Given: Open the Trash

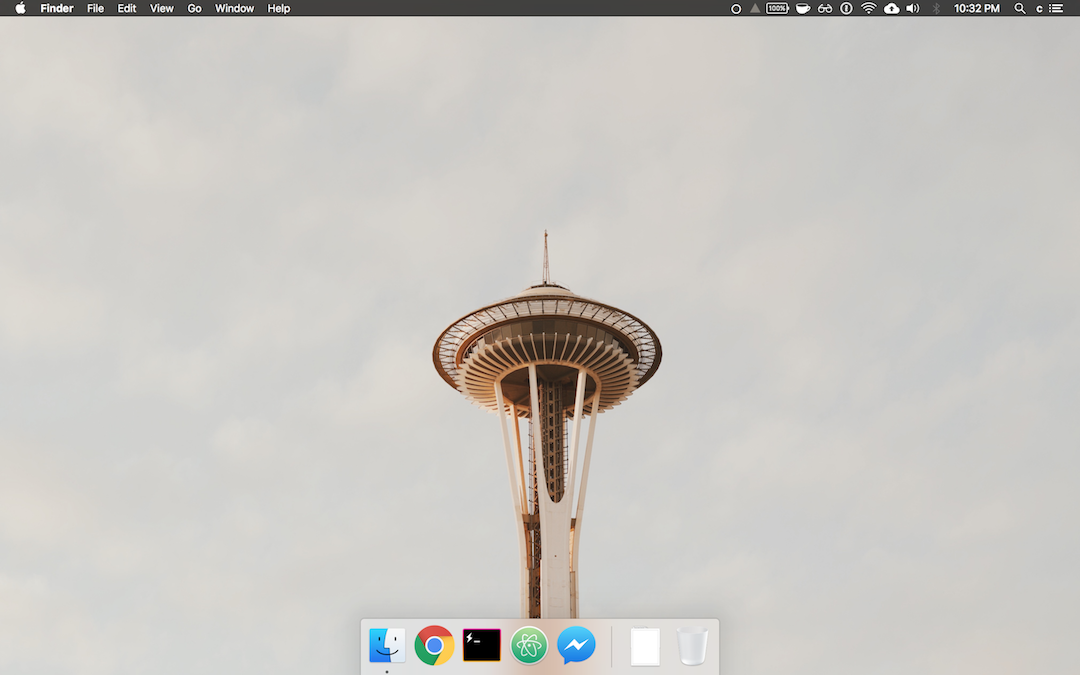Looking at the screenshot, I should [692, 645].
